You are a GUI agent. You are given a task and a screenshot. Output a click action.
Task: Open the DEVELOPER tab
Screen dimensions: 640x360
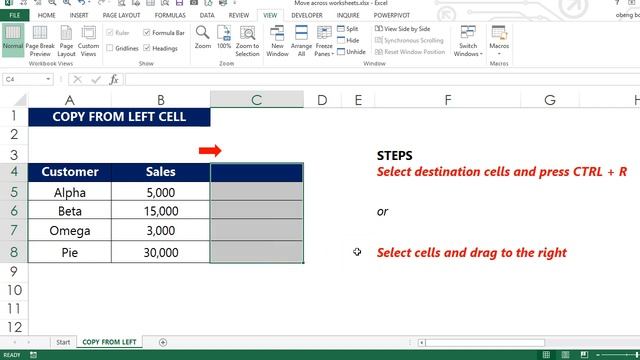[307, 15]
